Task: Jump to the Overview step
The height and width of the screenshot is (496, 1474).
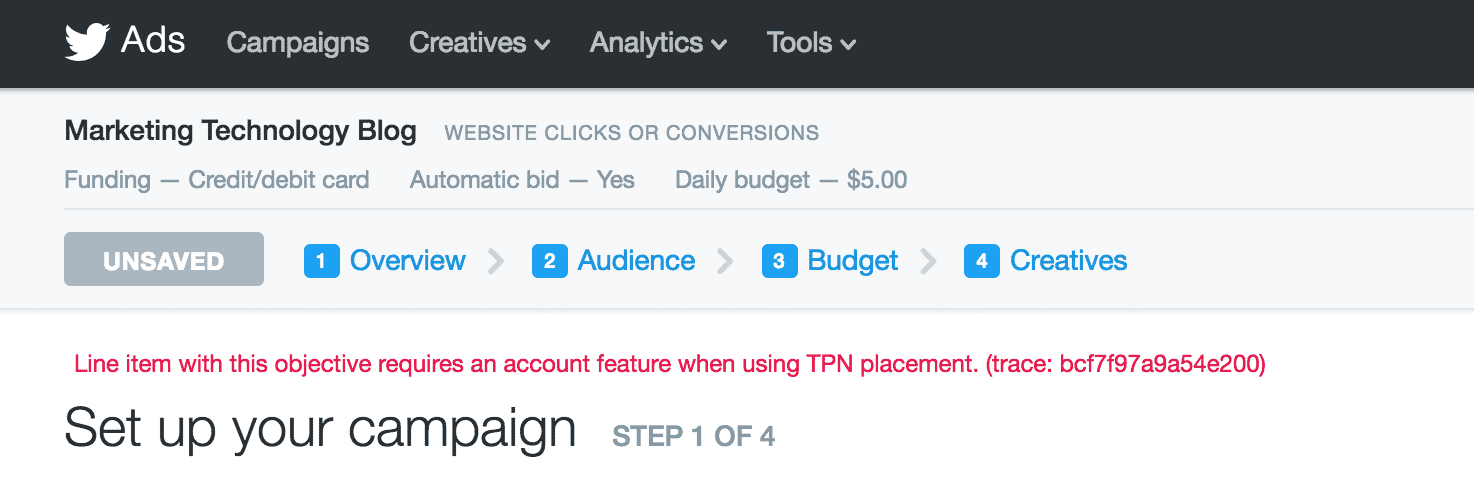Action: point(407,261)
